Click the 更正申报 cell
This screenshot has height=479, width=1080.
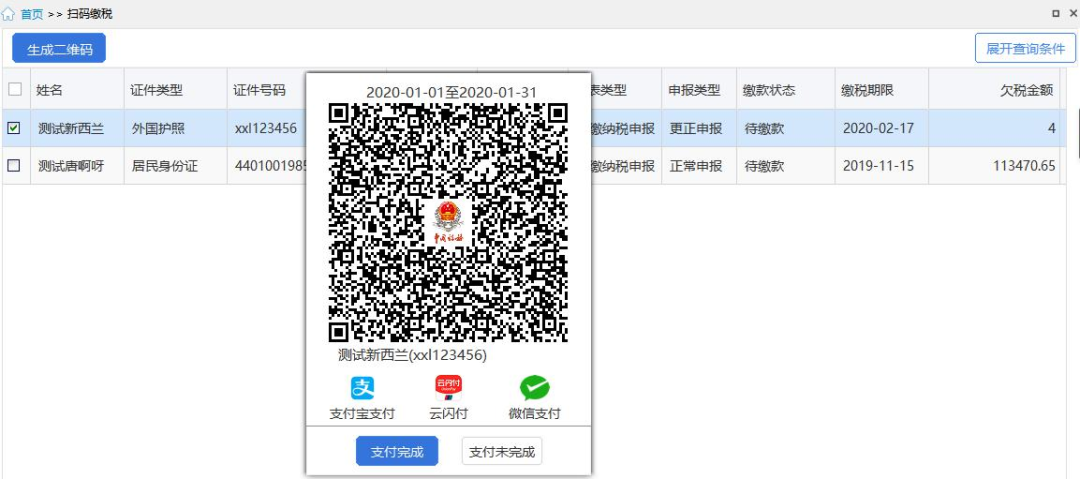tap(699, 128)
